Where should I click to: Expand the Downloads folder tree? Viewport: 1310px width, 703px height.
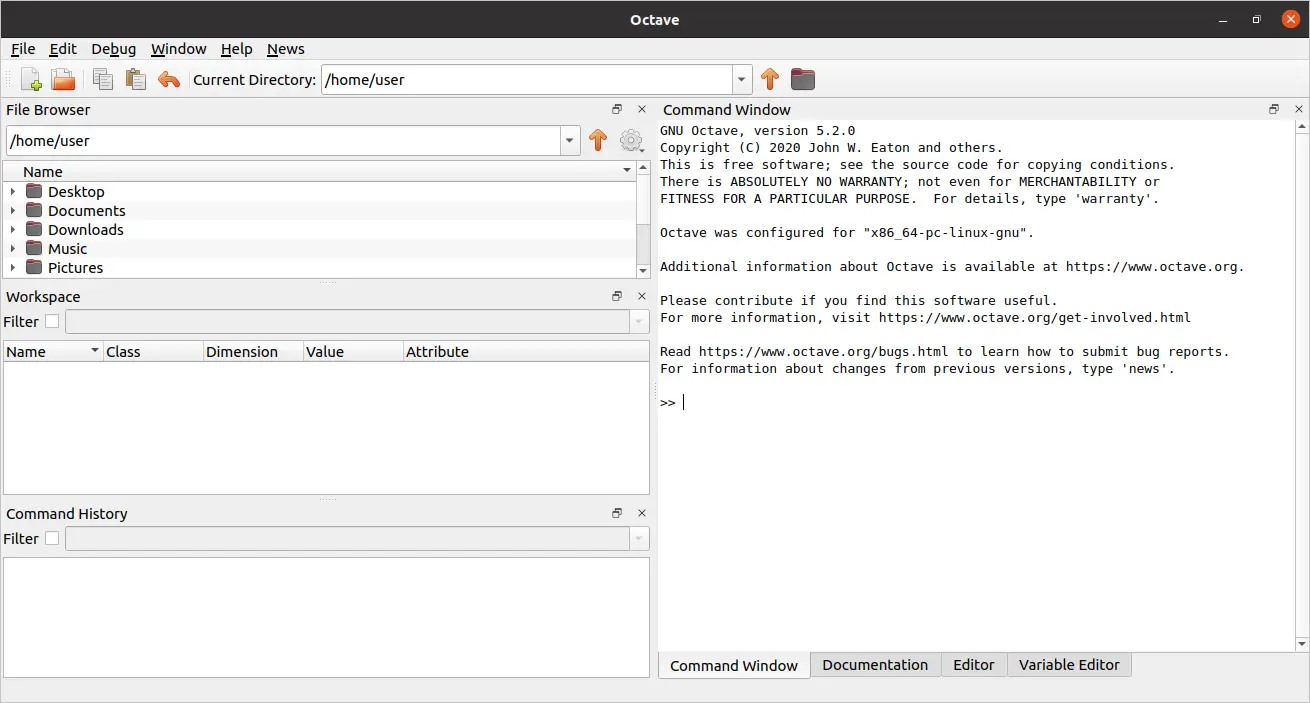tap(13, 229)
